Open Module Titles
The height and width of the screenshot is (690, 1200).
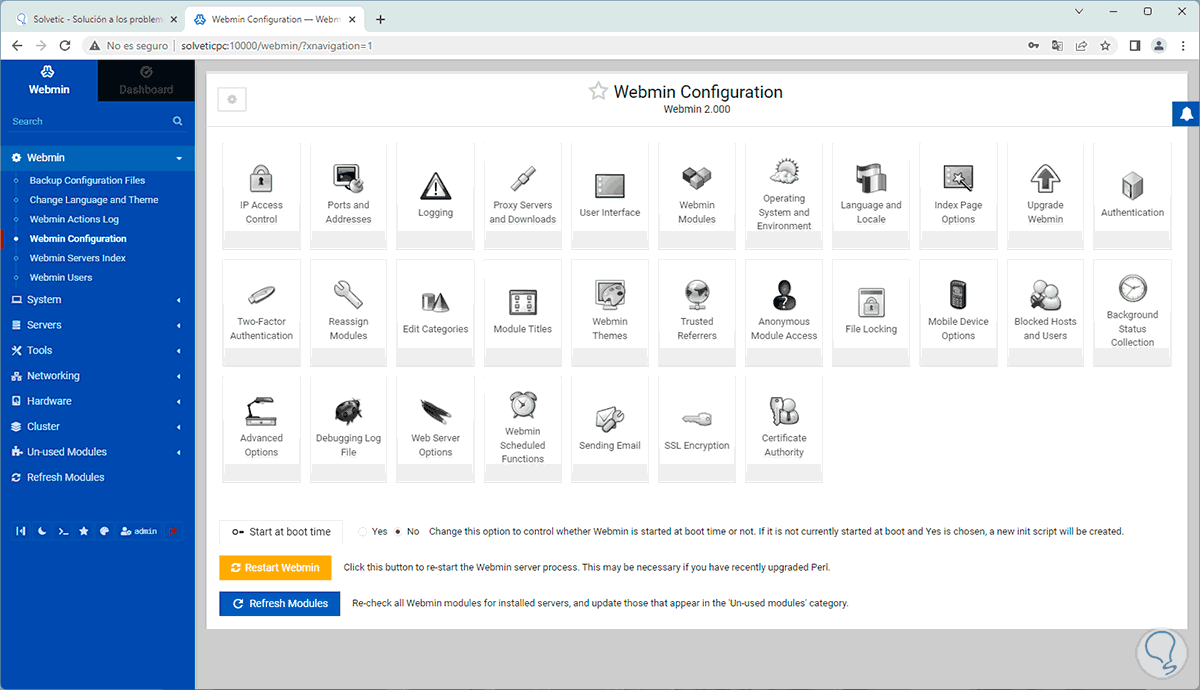pyautogui.click(x=523, y=313)
